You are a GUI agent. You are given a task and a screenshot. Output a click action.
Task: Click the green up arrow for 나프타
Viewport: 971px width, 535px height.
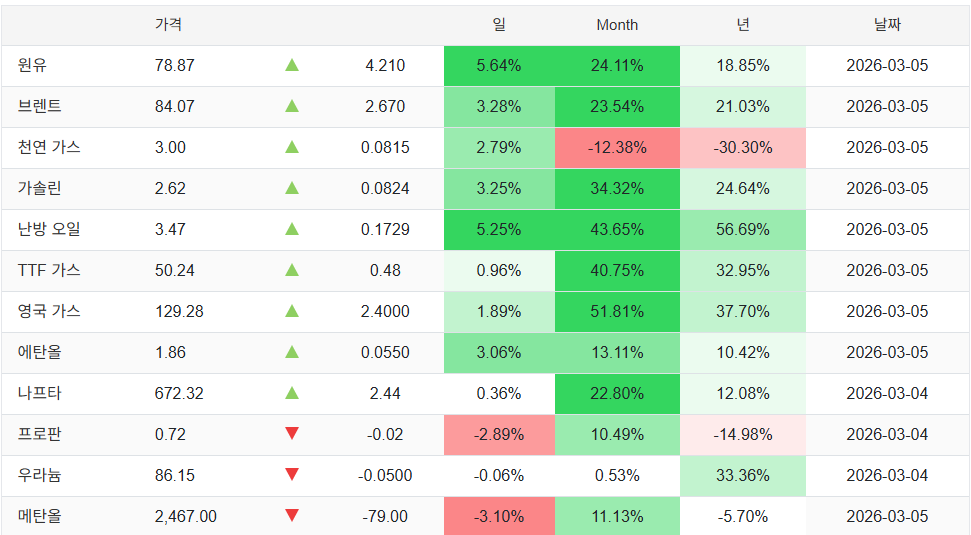tap(292, 393)
